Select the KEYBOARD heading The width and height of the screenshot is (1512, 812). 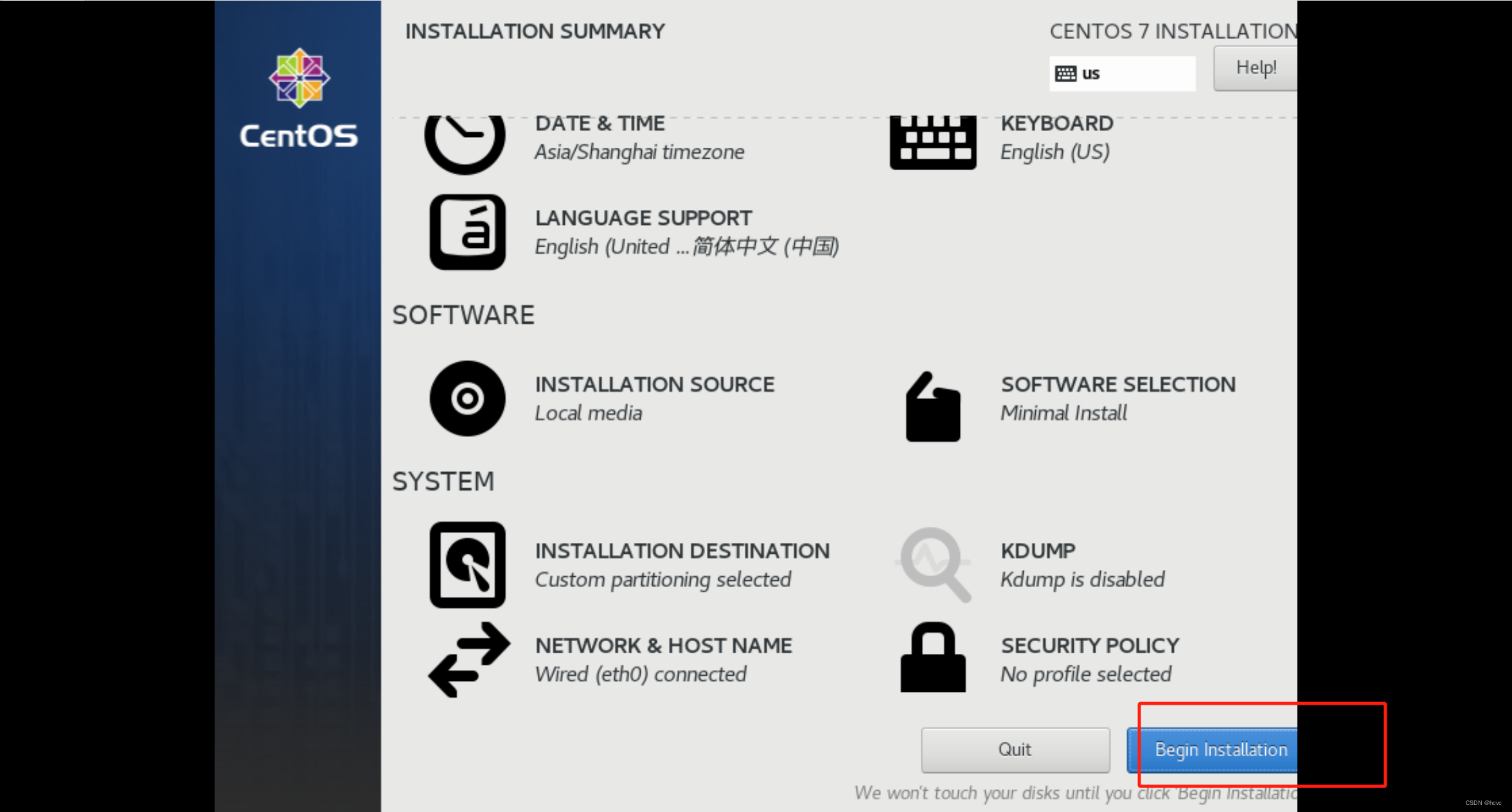click(x=1056, y=123)
